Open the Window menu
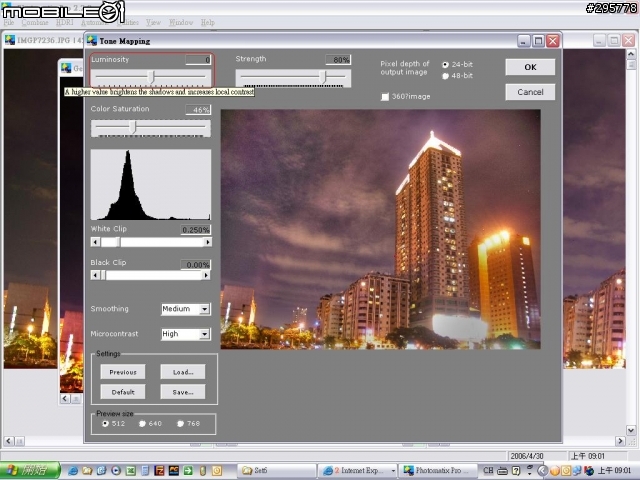The height and width of the screenshot is (480, 640). [x=181, y=22]
